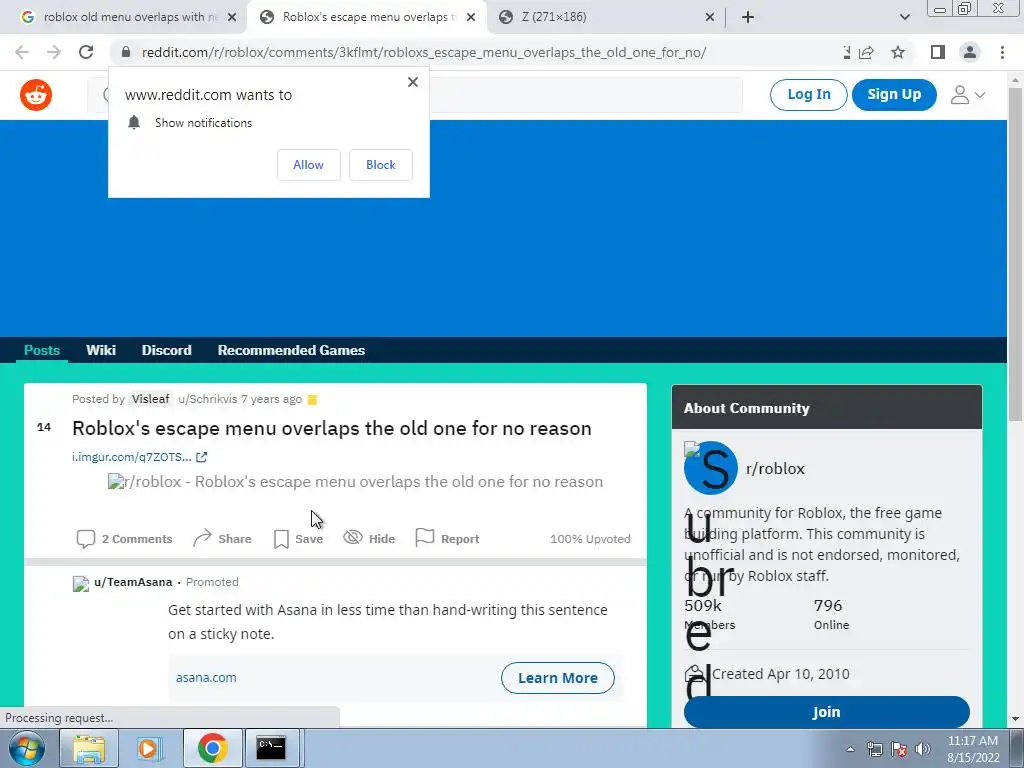Open the media player taskbar icon
The width and height of the screenshot is (1024, 768).
click(148, 748)
